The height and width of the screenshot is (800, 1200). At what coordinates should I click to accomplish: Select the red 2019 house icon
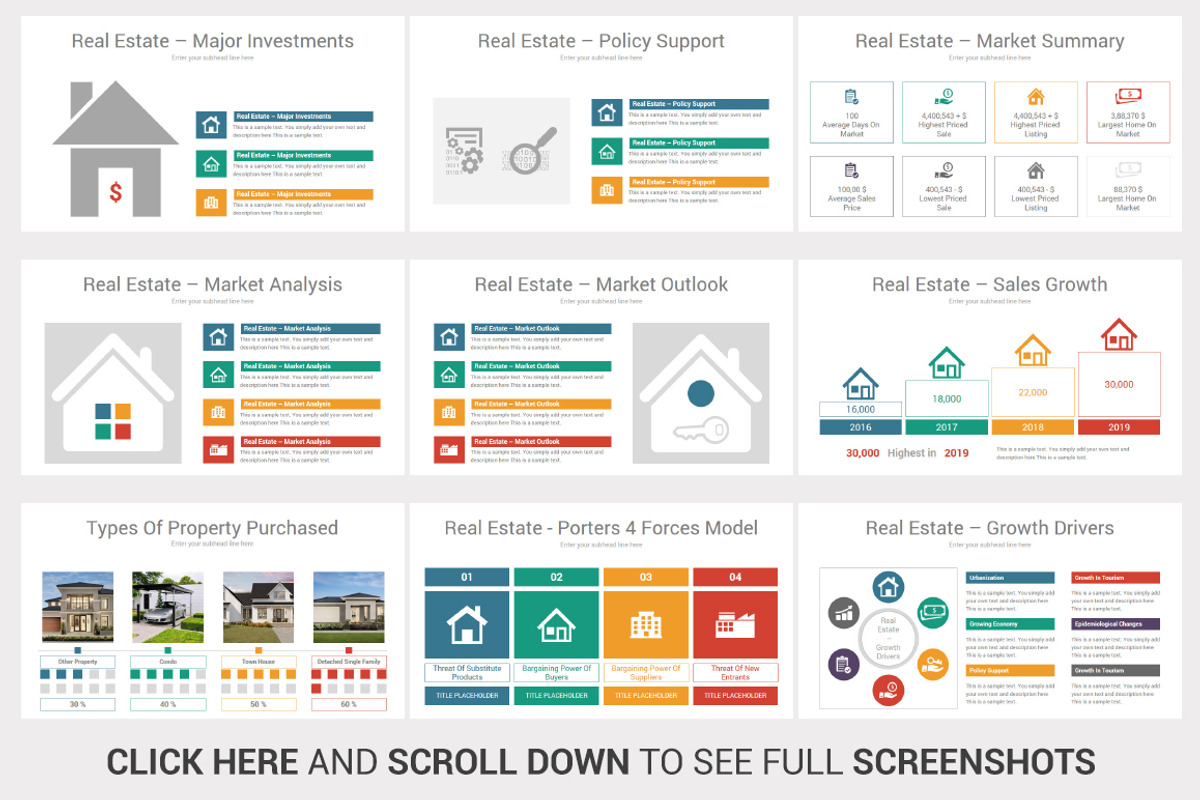1119,334
